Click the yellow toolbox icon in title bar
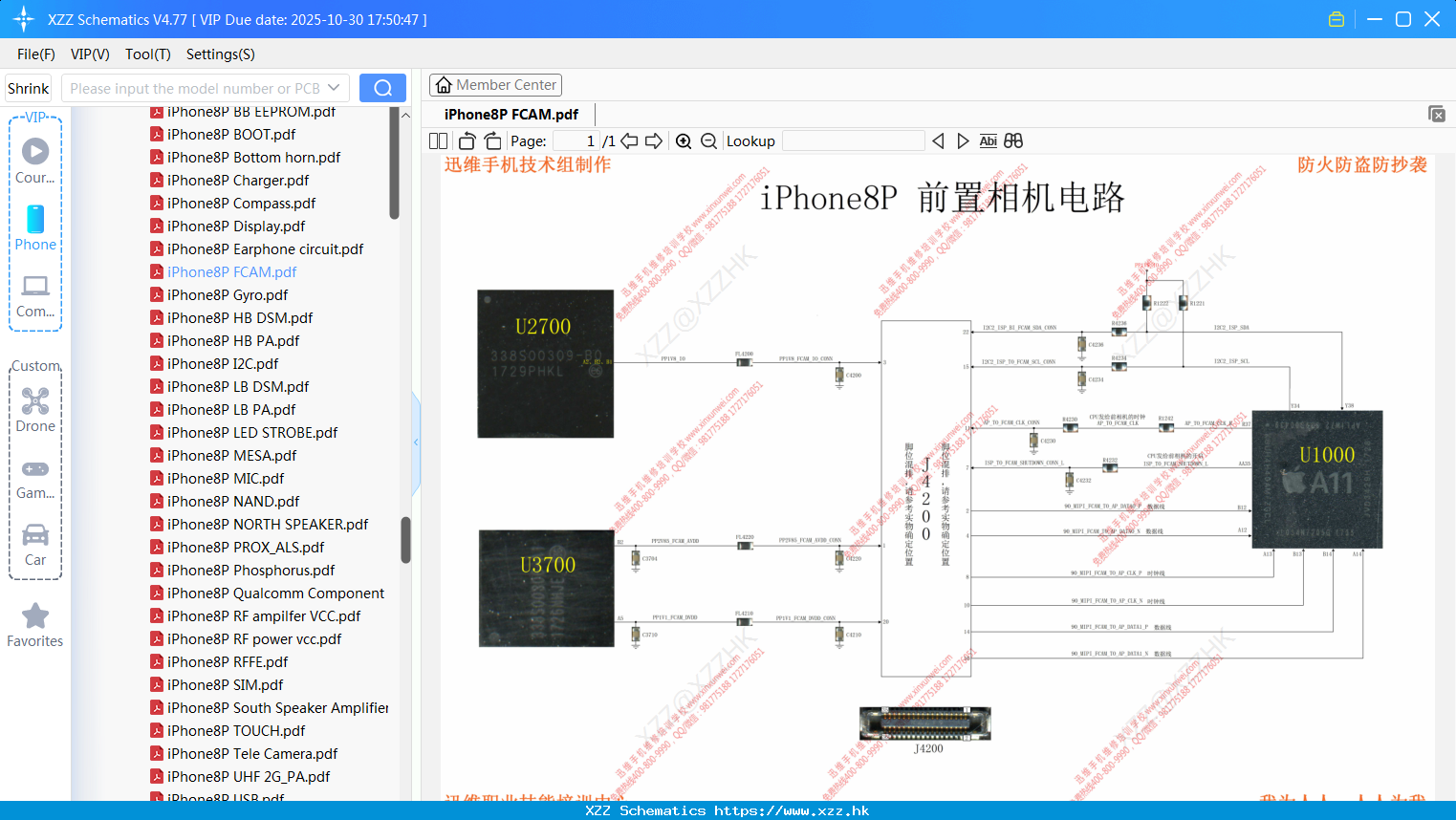Image resolution: width=1456 pixels, height=820 pixels. point(1336,19)
